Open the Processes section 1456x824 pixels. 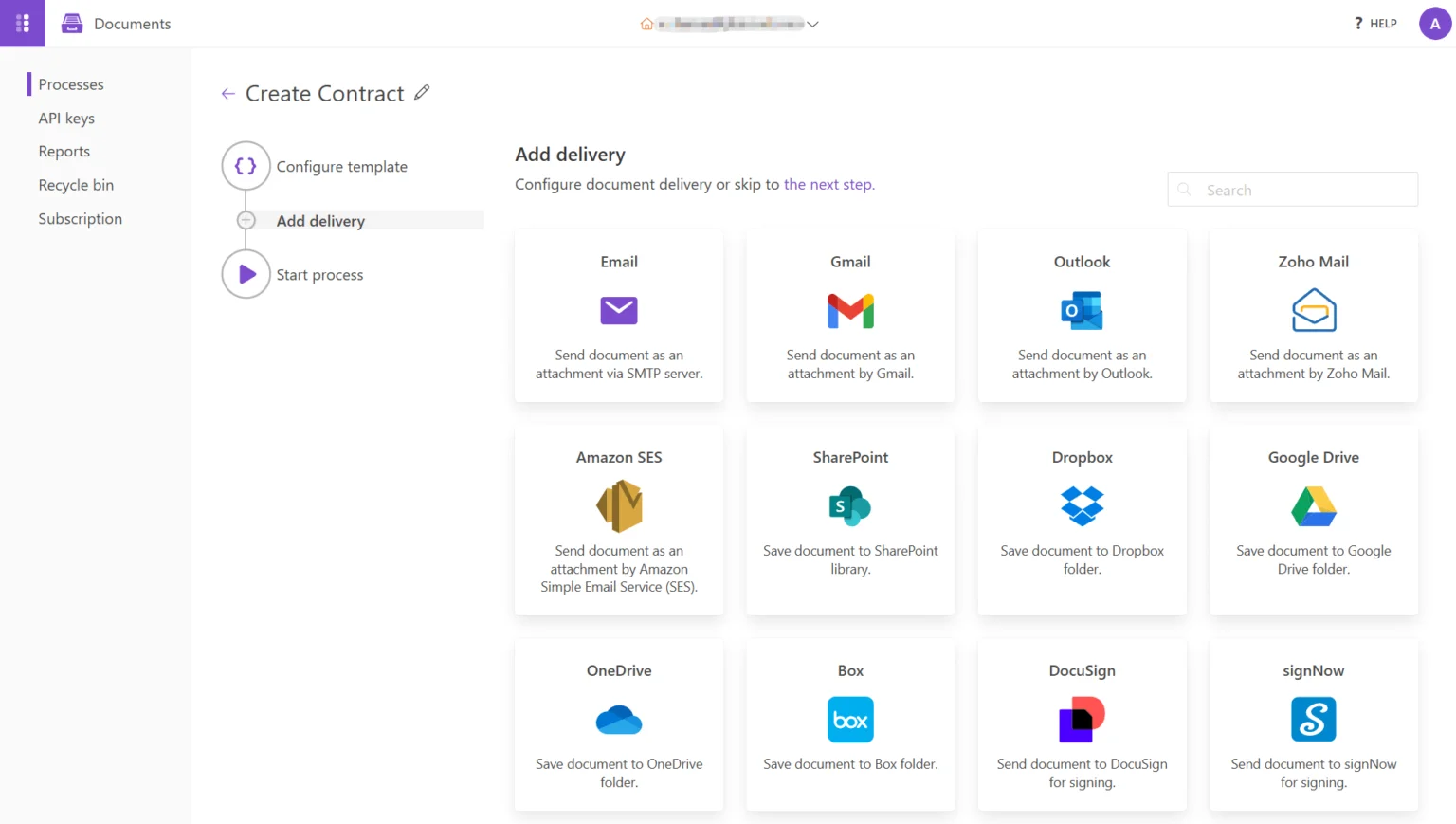(x=71, y=83)
